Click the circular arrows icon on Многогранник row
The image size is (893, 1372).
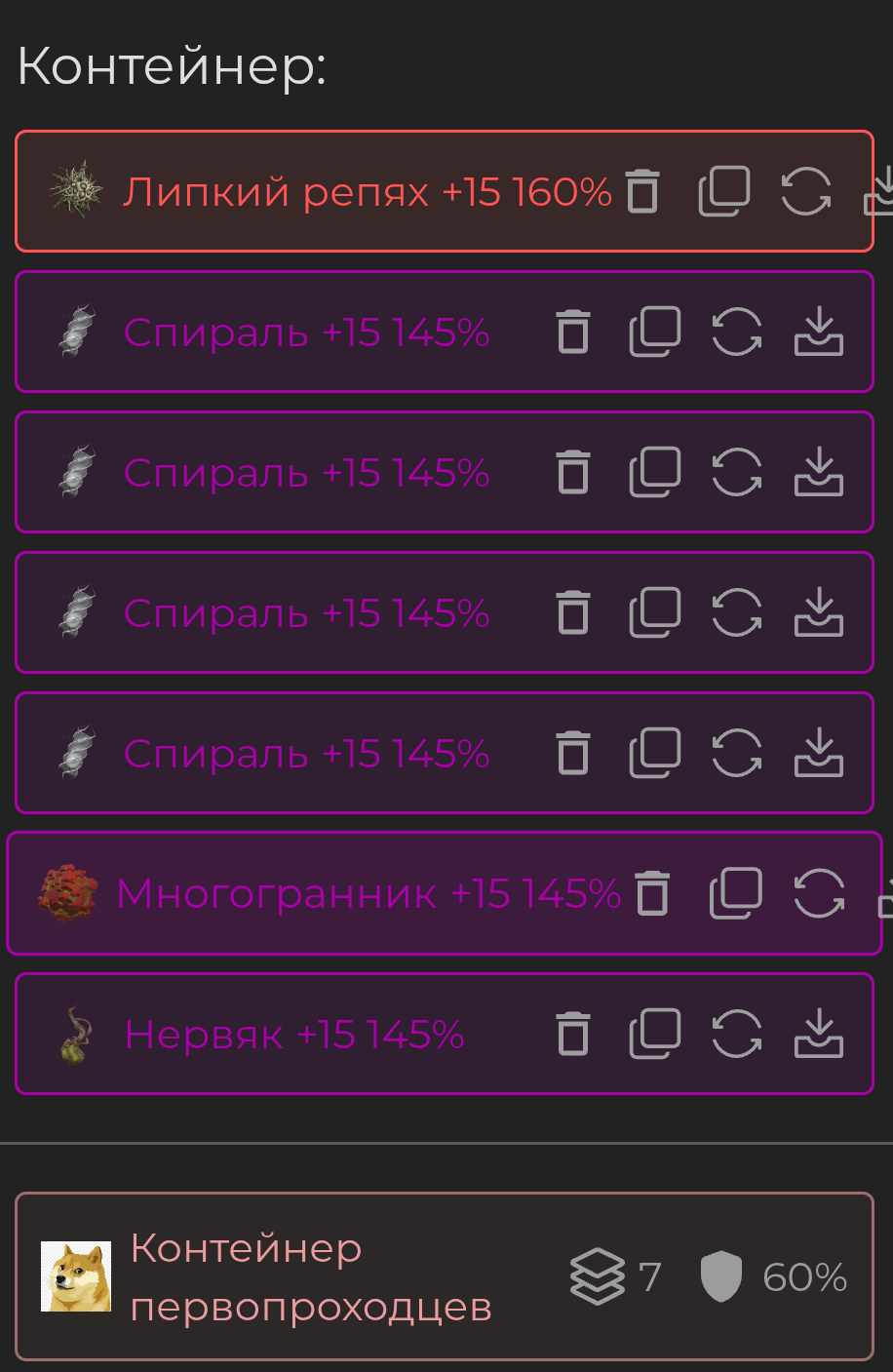[819, 893]
